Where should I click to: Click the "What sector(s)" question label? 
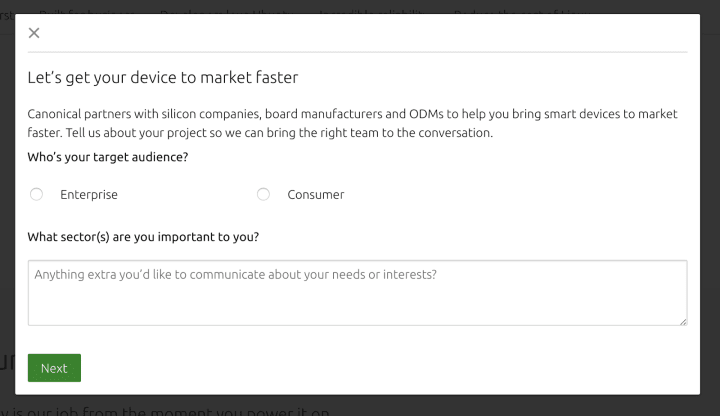pos(143,237)
